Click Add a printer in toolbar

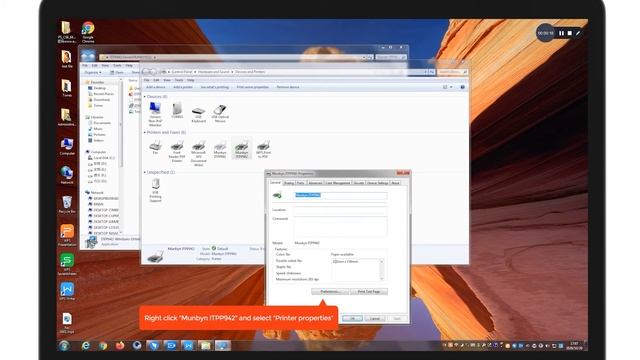coord(183,87)
